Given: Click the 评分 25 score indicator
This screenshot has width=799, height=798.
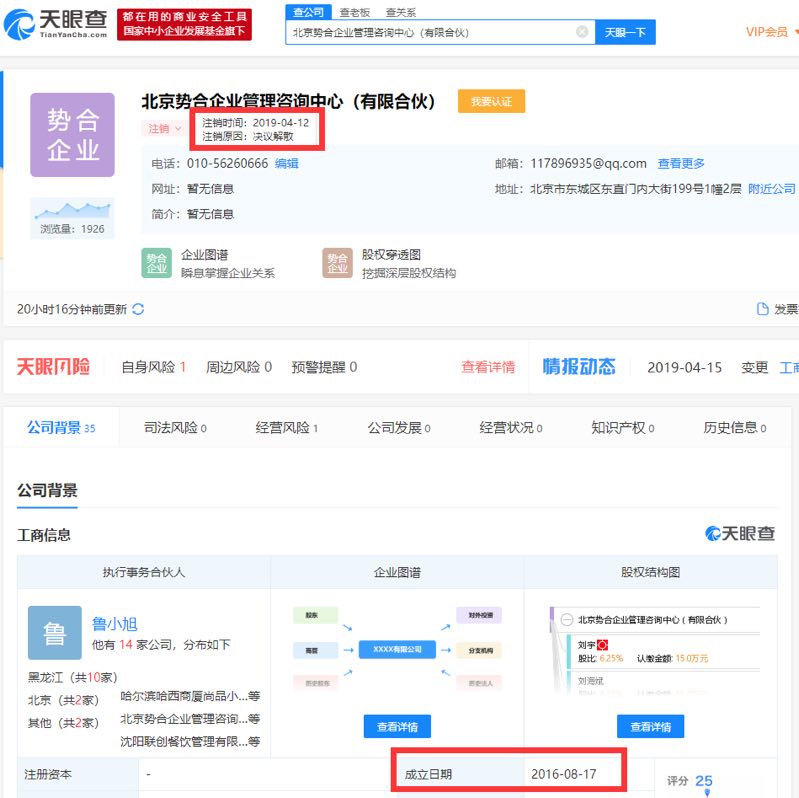Looking at the screenshot, I should tap(690, 781).
